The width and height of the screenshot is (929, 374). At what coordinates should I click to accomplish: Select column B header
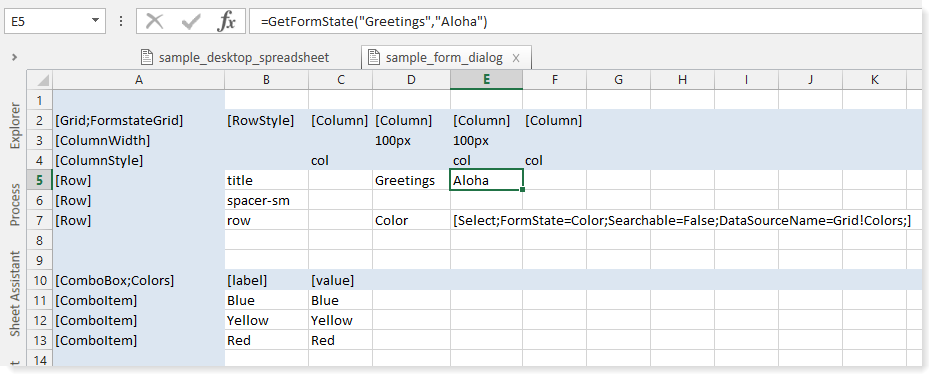pos(267,79)
